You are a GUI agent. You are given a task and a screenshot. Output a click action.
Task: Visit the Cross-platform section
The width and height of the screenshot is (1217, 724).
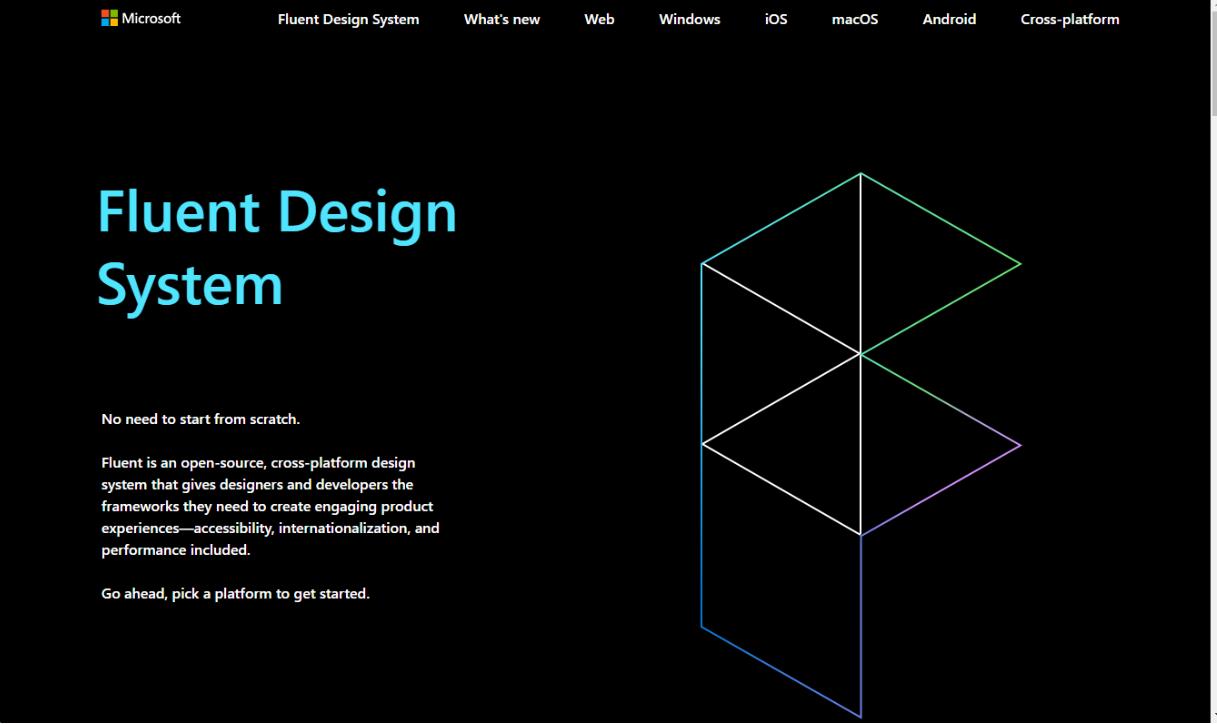1070,19
